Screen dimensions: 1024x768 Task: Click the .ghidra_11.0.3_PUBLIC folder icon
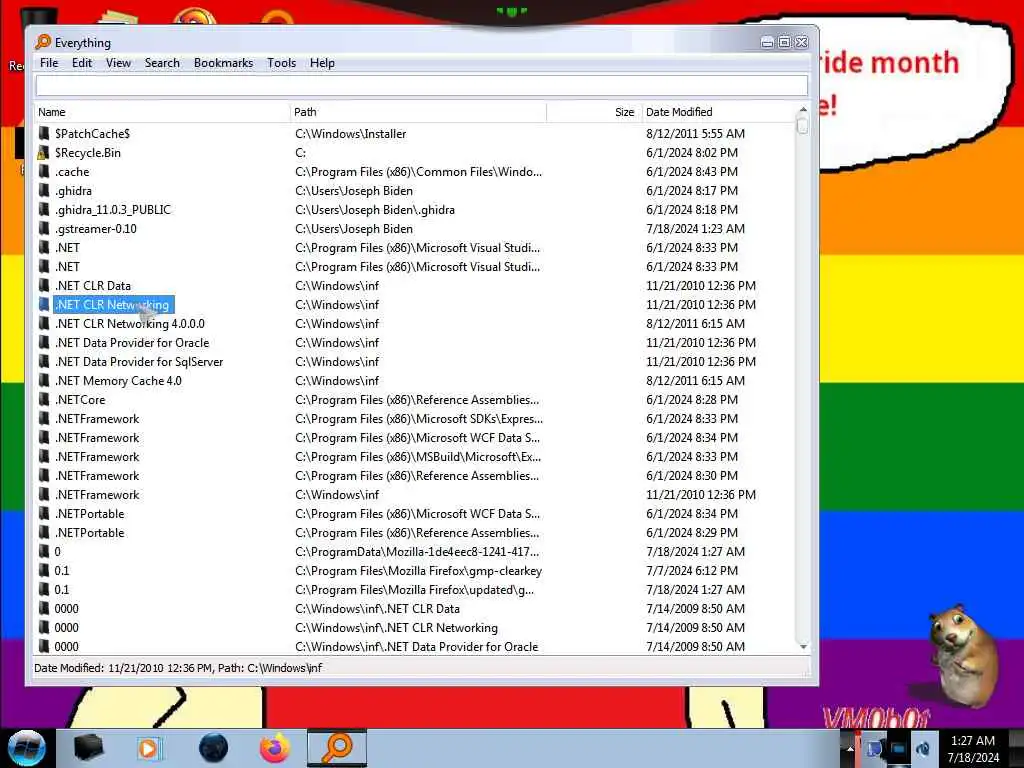tap(44, 210)
